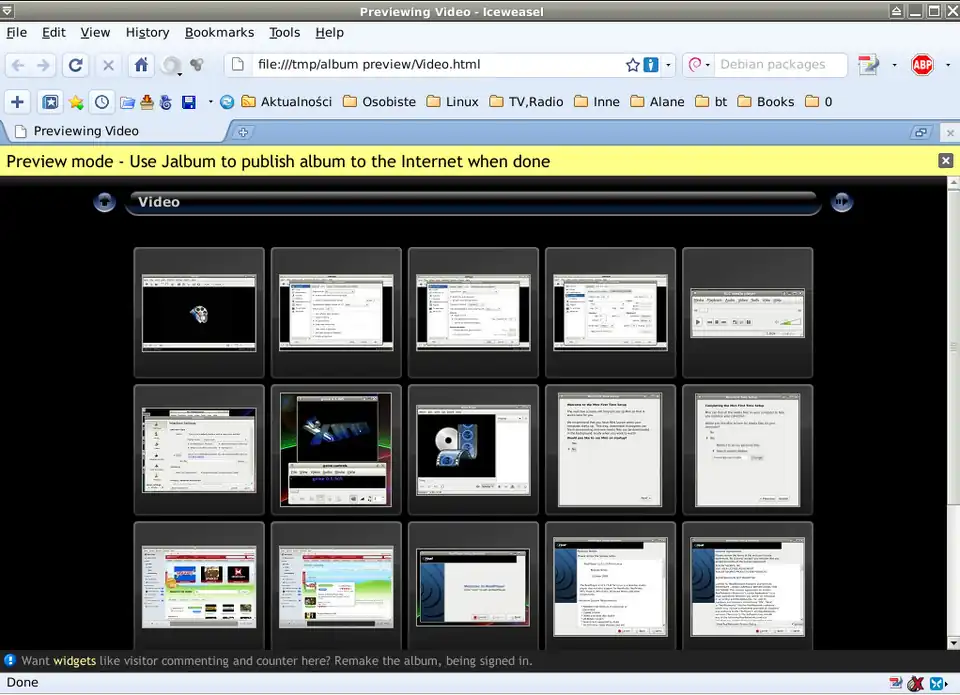Image resolution: width=960 pixels, height=695 pixels.
Task: Open the first video thumbnail in the album
Action: pyautogui.click(x=199, y=313)
